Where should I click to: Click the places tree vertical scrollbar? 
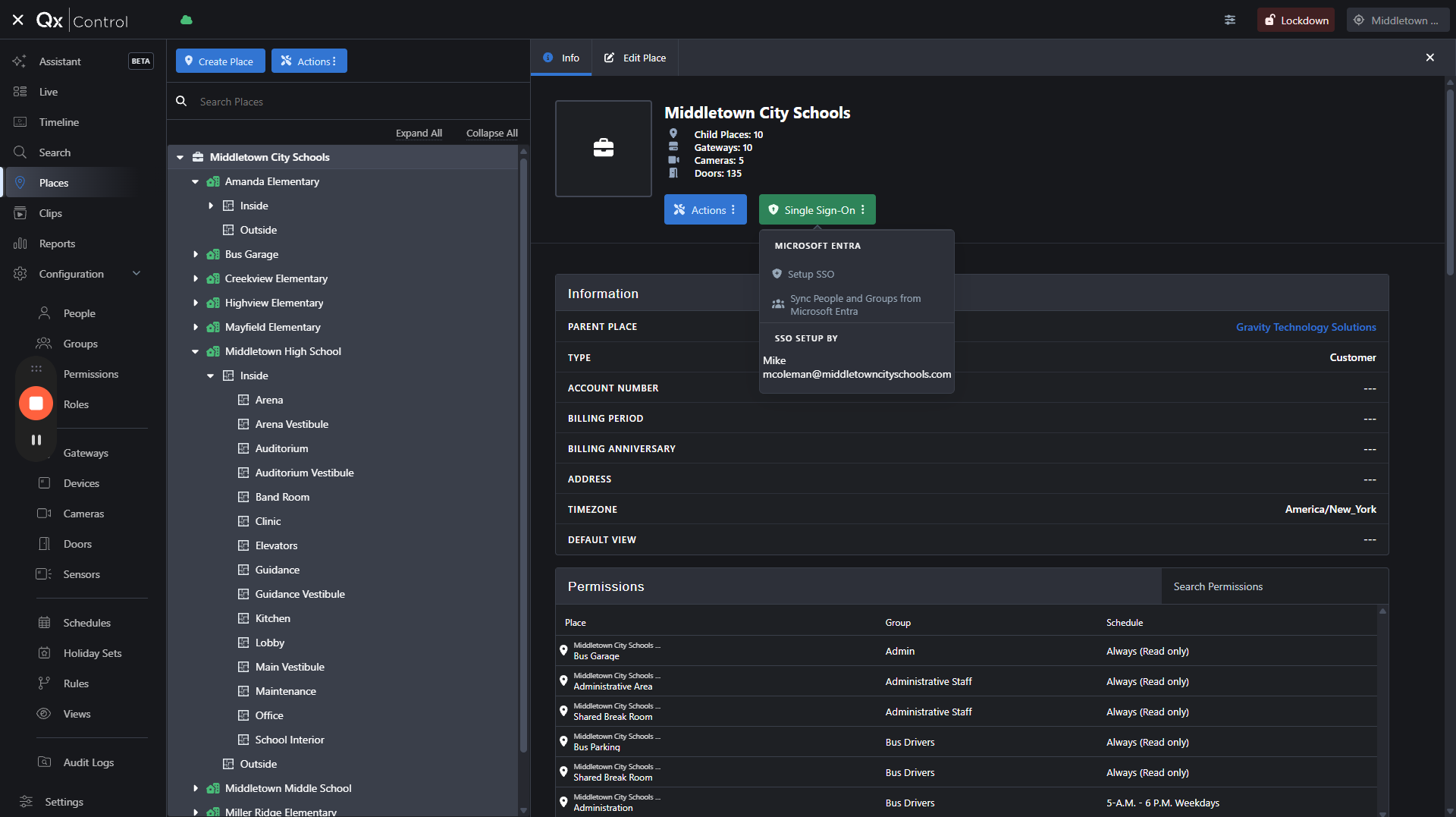tap(523, 455)
